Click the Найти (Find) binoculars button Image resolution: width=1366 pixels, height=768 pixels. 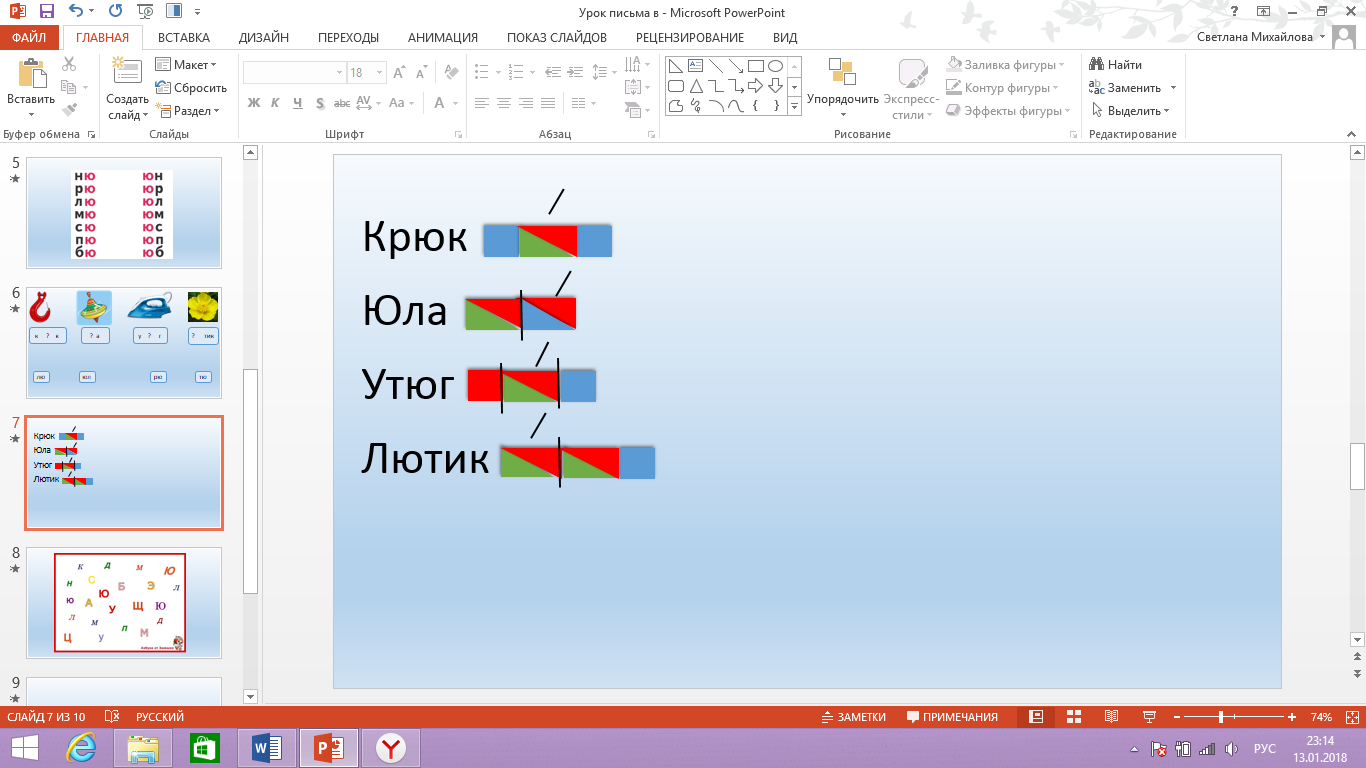click(x=1116, y=65)
